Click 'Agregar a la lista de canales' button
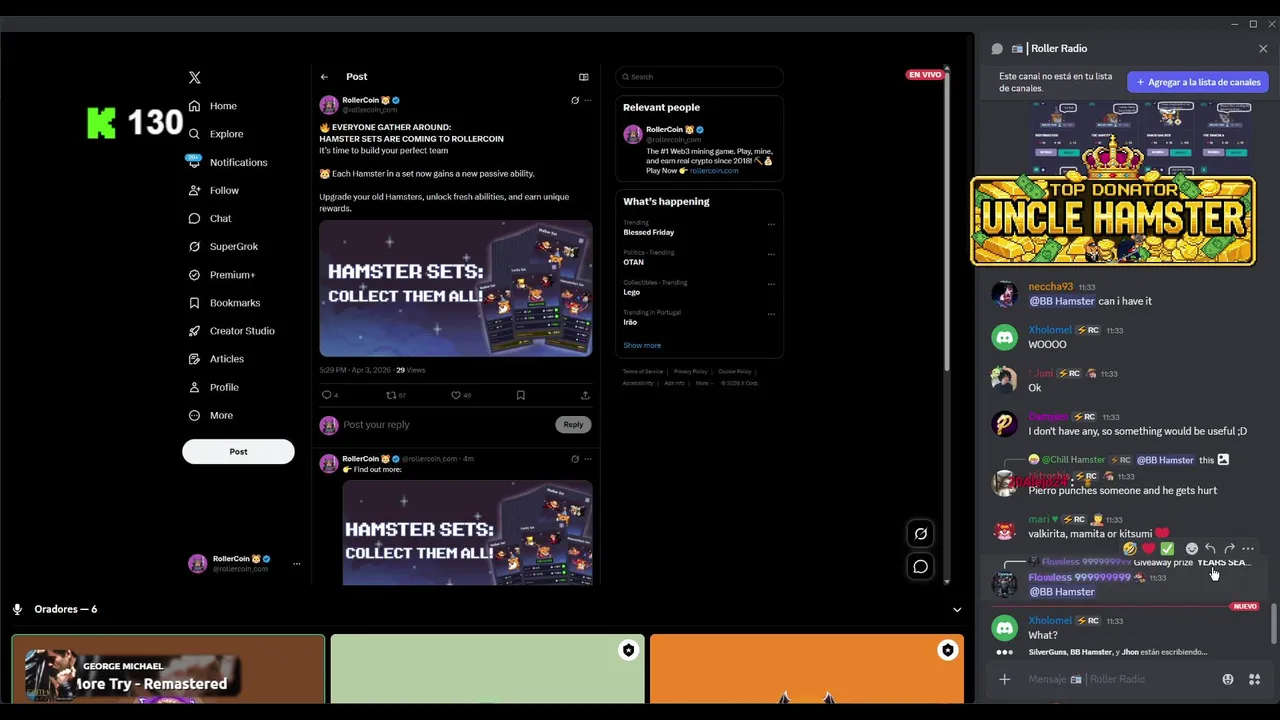 pos(1198,82)
